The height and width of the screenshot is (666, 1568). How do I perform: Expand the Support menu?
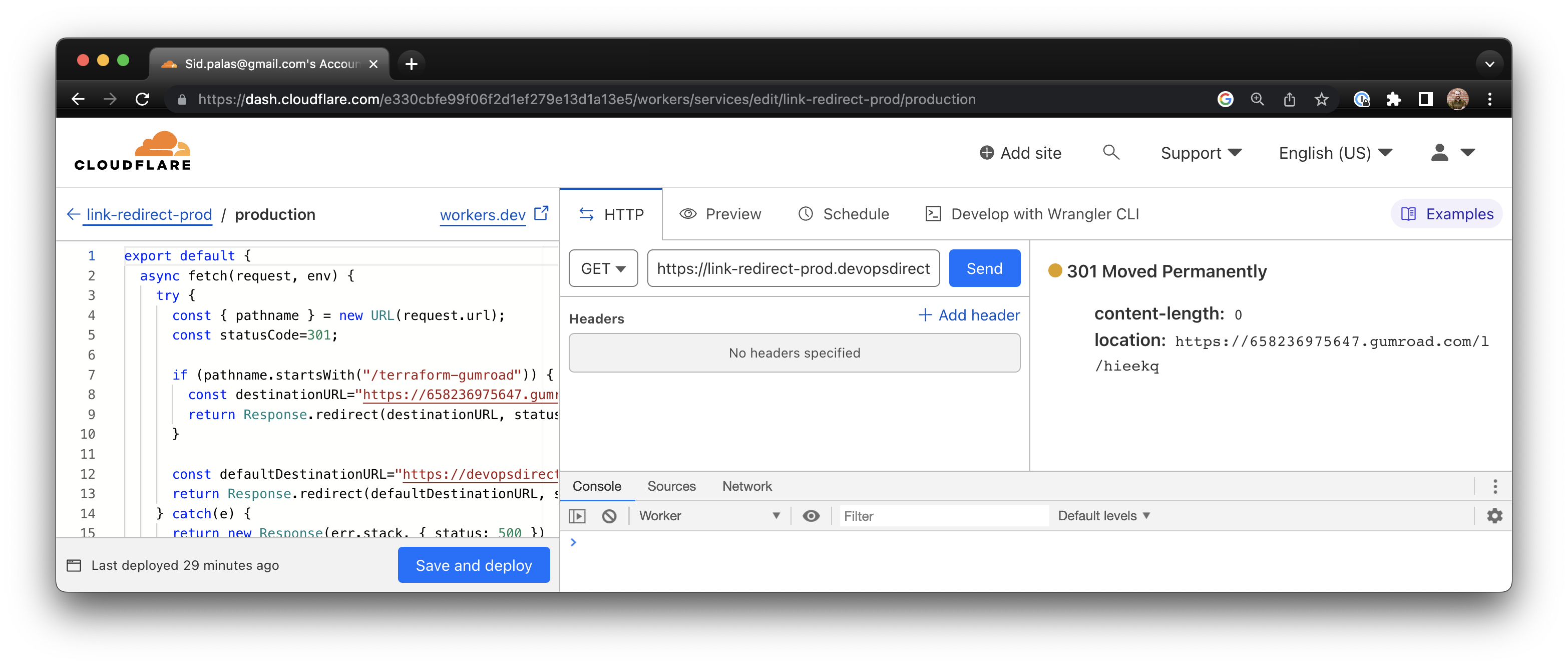(x=1201, y=153)
